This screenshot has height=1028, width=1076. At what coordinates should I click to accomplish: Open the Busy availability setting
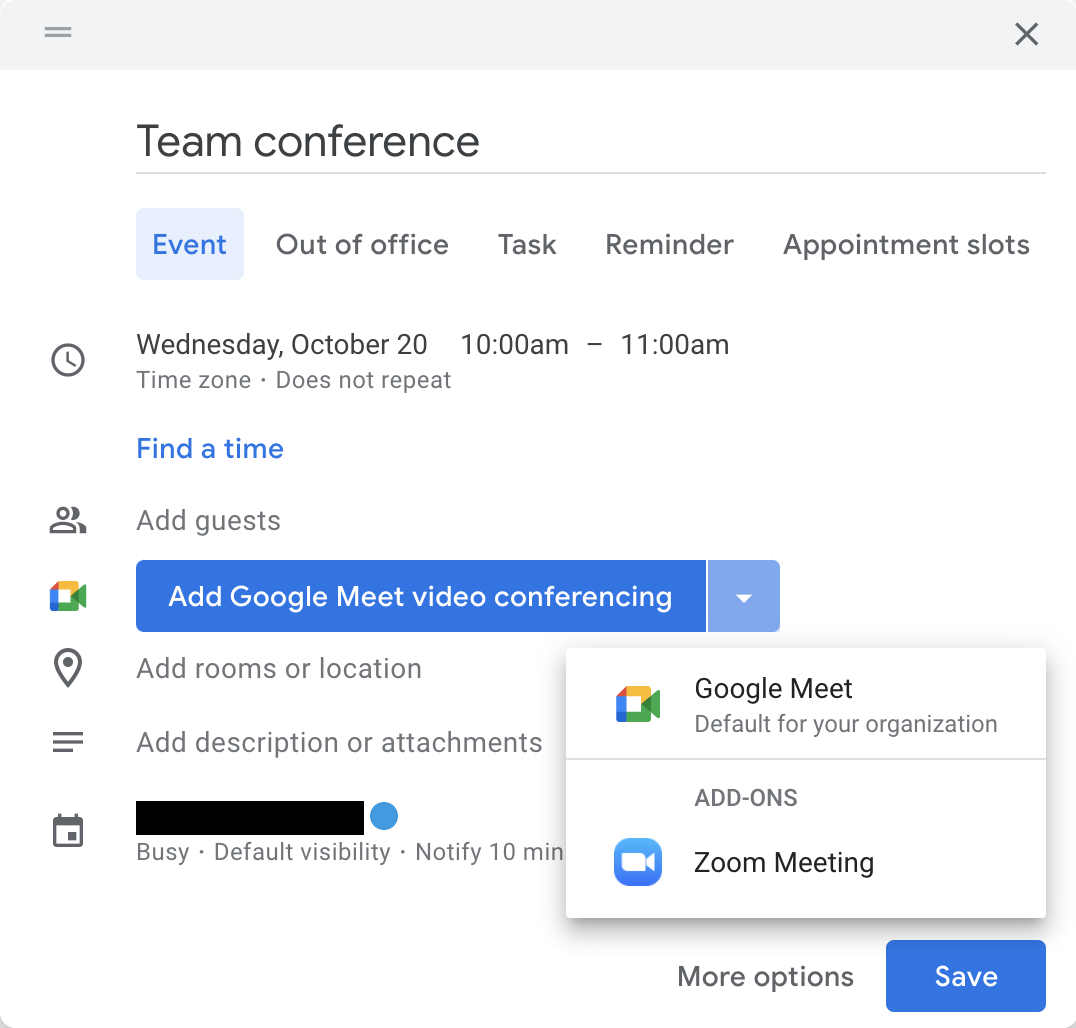[x=163, y=852]
